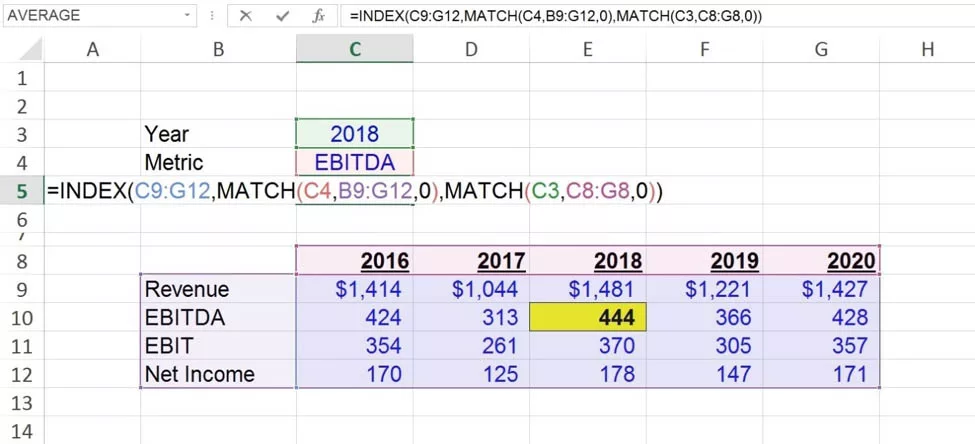
Task: Click the Name Box showing AVERAGE
Action: (x=90, y=16)
